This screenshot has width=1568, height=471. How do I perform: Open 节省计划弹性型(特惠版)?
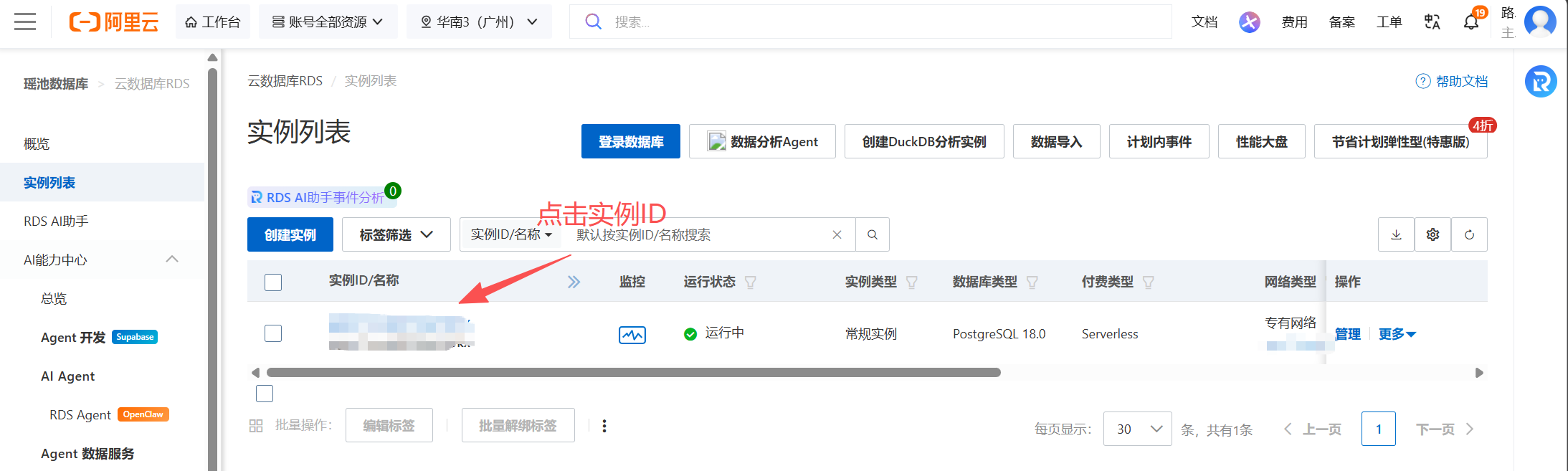point(1401,141)
